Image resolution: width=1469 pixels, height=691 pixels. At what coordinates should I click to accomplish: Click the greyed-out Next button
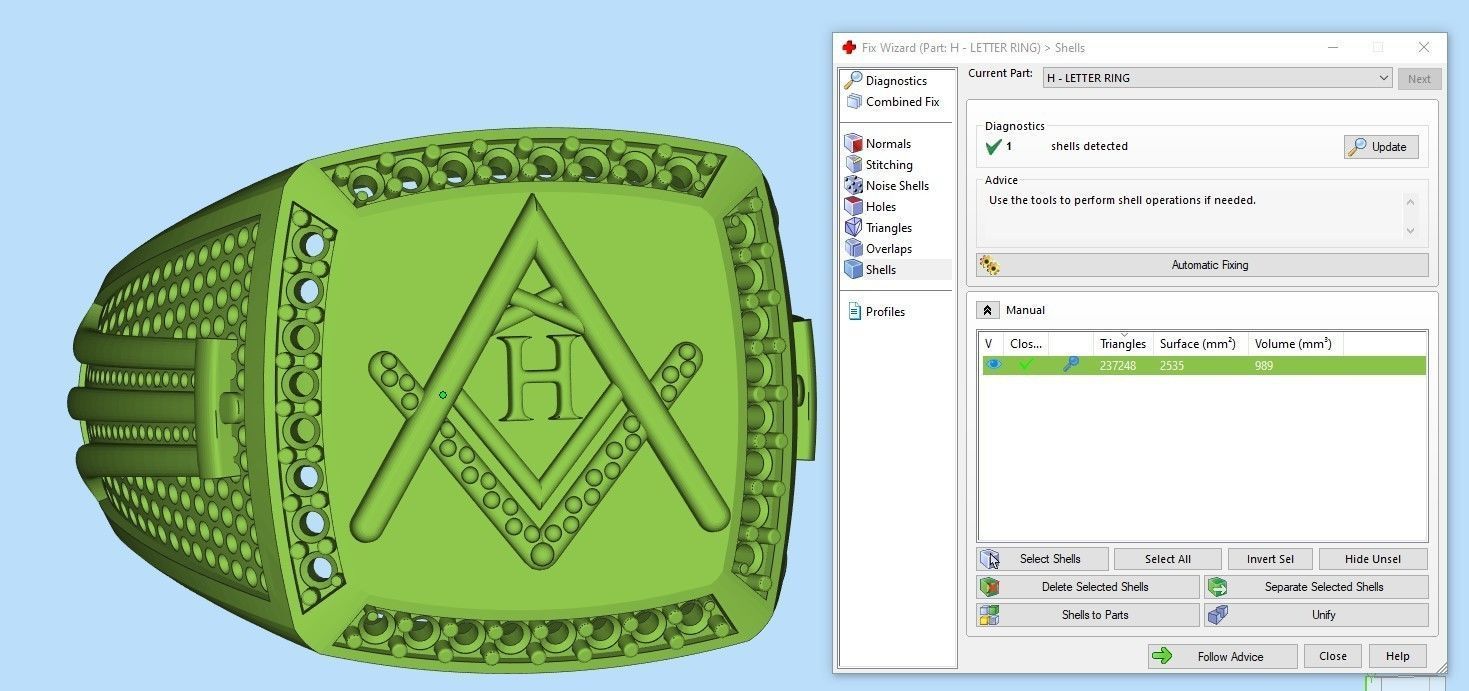pyautogui.click(x=1419, y=79)
